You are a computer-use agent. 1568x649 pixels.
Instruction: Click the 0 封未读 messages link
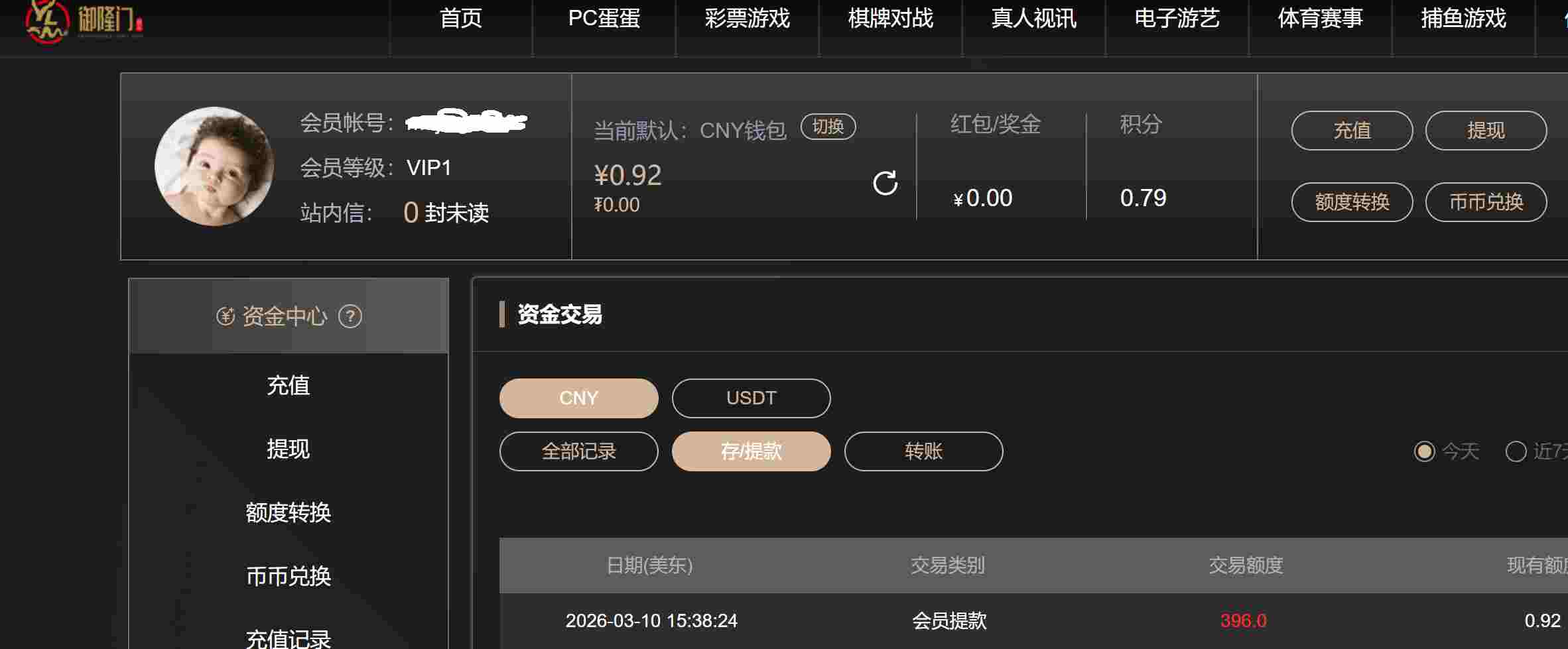pyautogui.click(x=446, y=213)
